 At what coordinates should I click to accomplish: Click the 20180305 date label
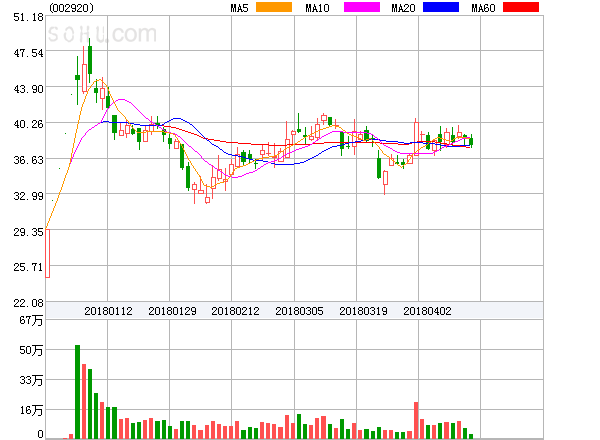tap(299, 311)
